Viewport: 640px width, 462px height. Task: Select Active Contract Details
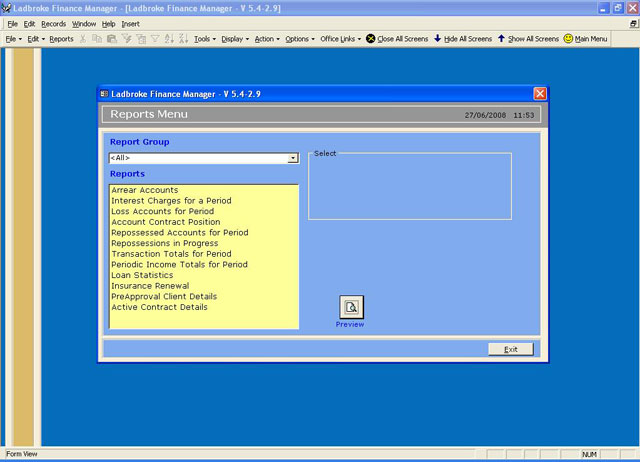pos(159,307)
